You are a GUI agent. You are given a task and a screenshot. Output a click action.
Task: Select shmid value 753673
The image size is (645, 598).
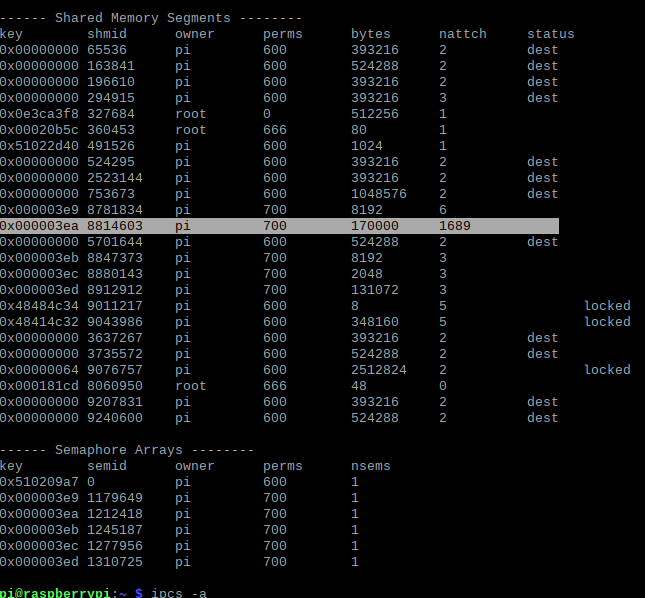coord(111,194)
